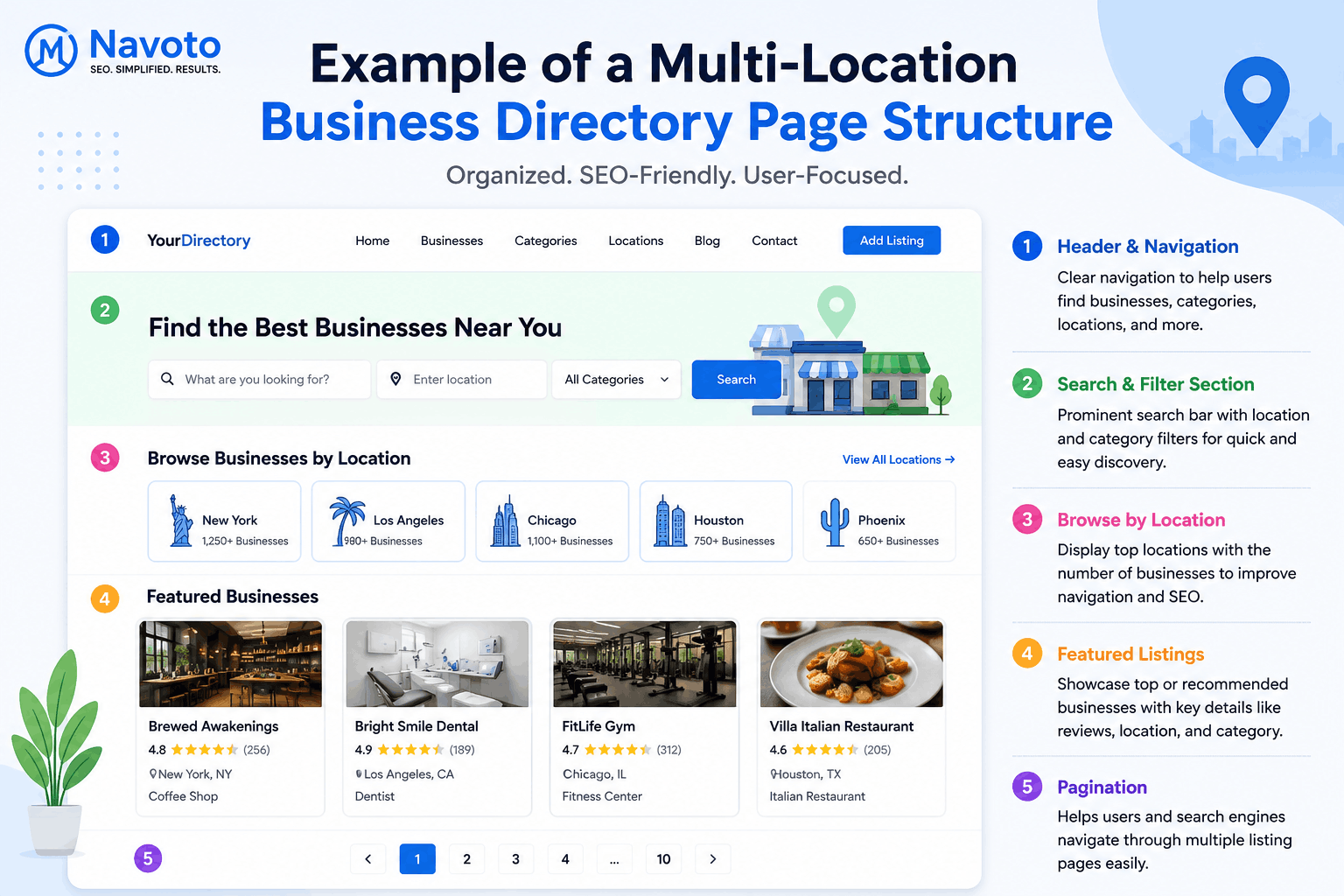1344x896 pixels.
Task: Click the Featured Listings sidebar heading
Action: tap(1130, 654)
